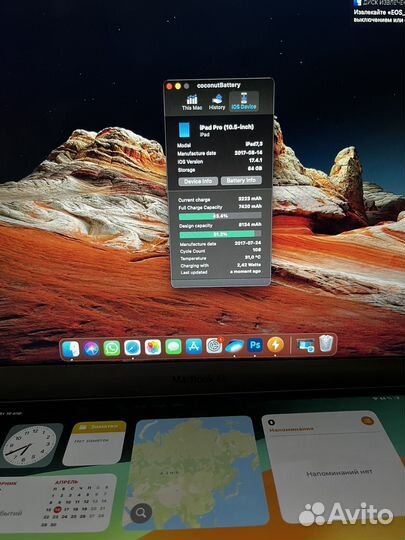Click the current charge percentage bar
This screenshot has width=405, height=540.
pos(220,216)
